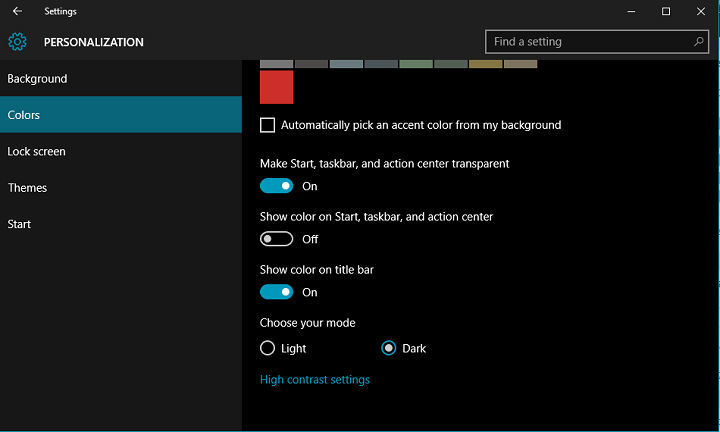Click the back arrow in title bar
This screenshot has height=432, width=720.
pyautogui.click(x=17, y=12)
